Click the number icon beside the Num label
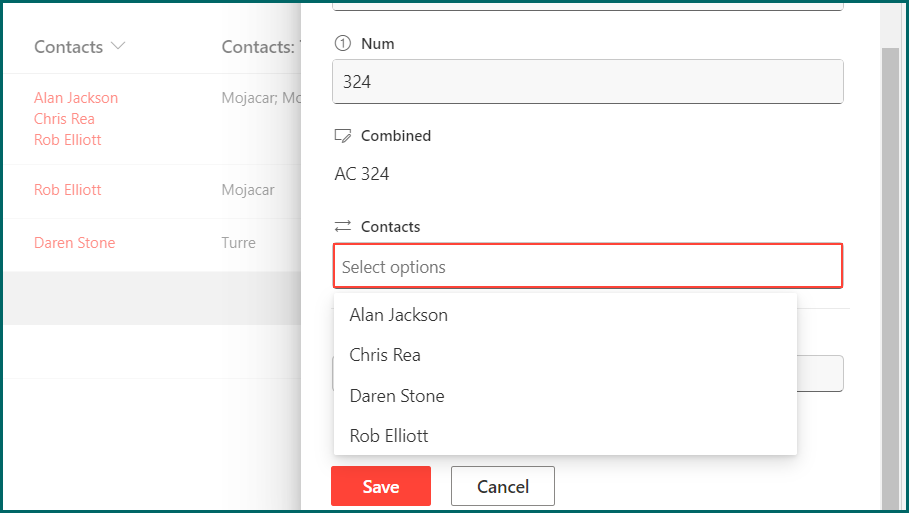This screenshot has width=909, height=513. point(342,44)
